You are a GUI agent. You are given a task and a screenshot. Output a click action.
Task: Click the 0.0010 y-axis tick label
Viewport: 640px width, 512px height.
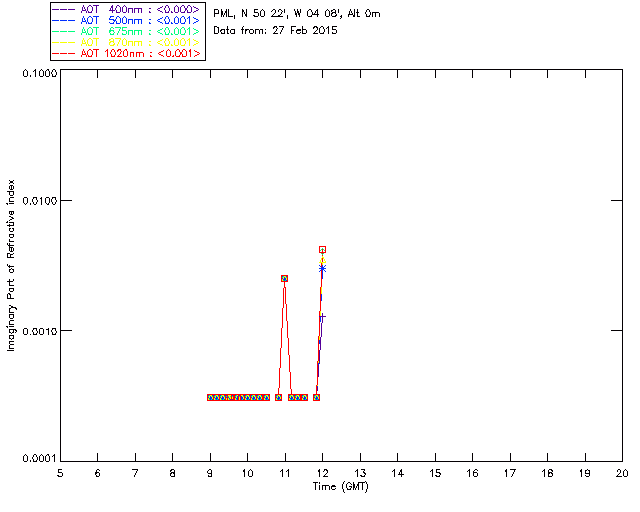[x=40, y=331]
